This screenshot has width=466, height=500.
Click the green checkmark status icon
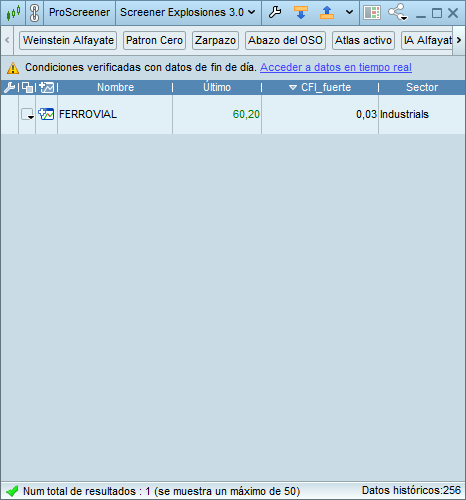12,491
